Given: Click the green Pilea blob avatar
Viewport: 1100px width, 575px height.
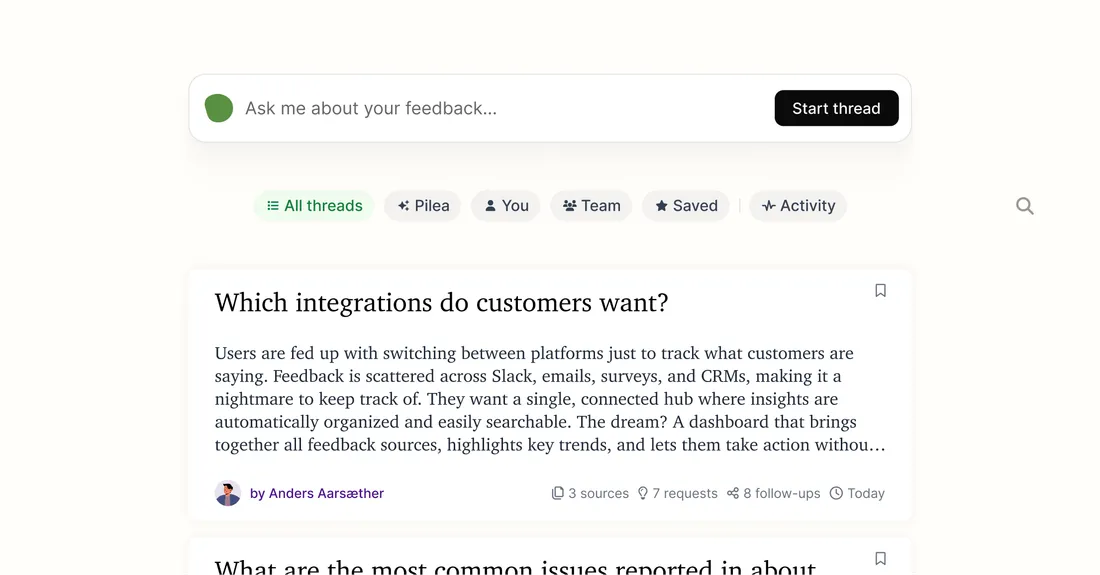Looking at the screenshot, I should coord(219,108).
